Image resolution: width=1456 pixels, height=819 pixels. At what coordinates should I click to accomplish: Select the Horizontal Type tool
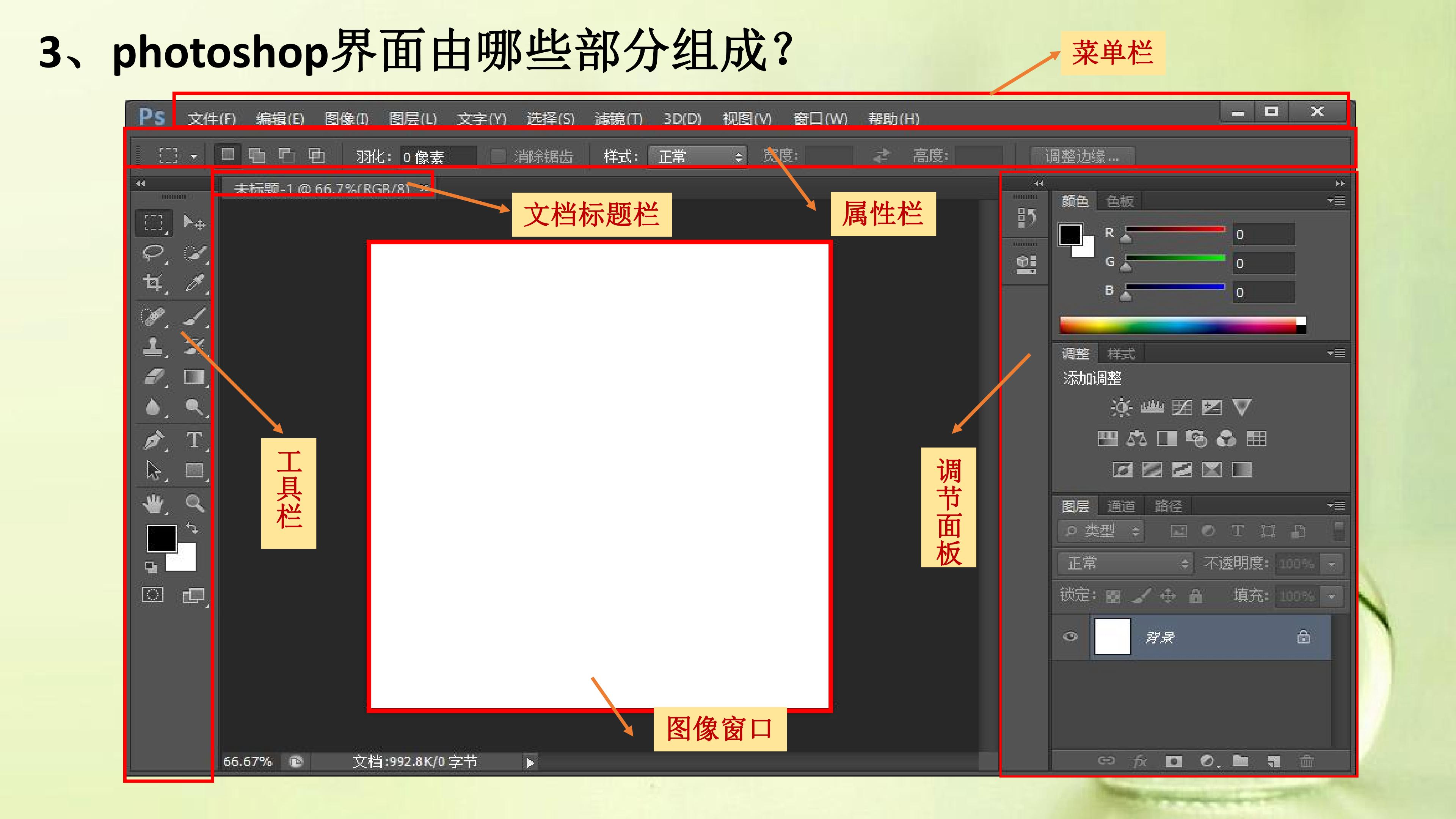194,439
